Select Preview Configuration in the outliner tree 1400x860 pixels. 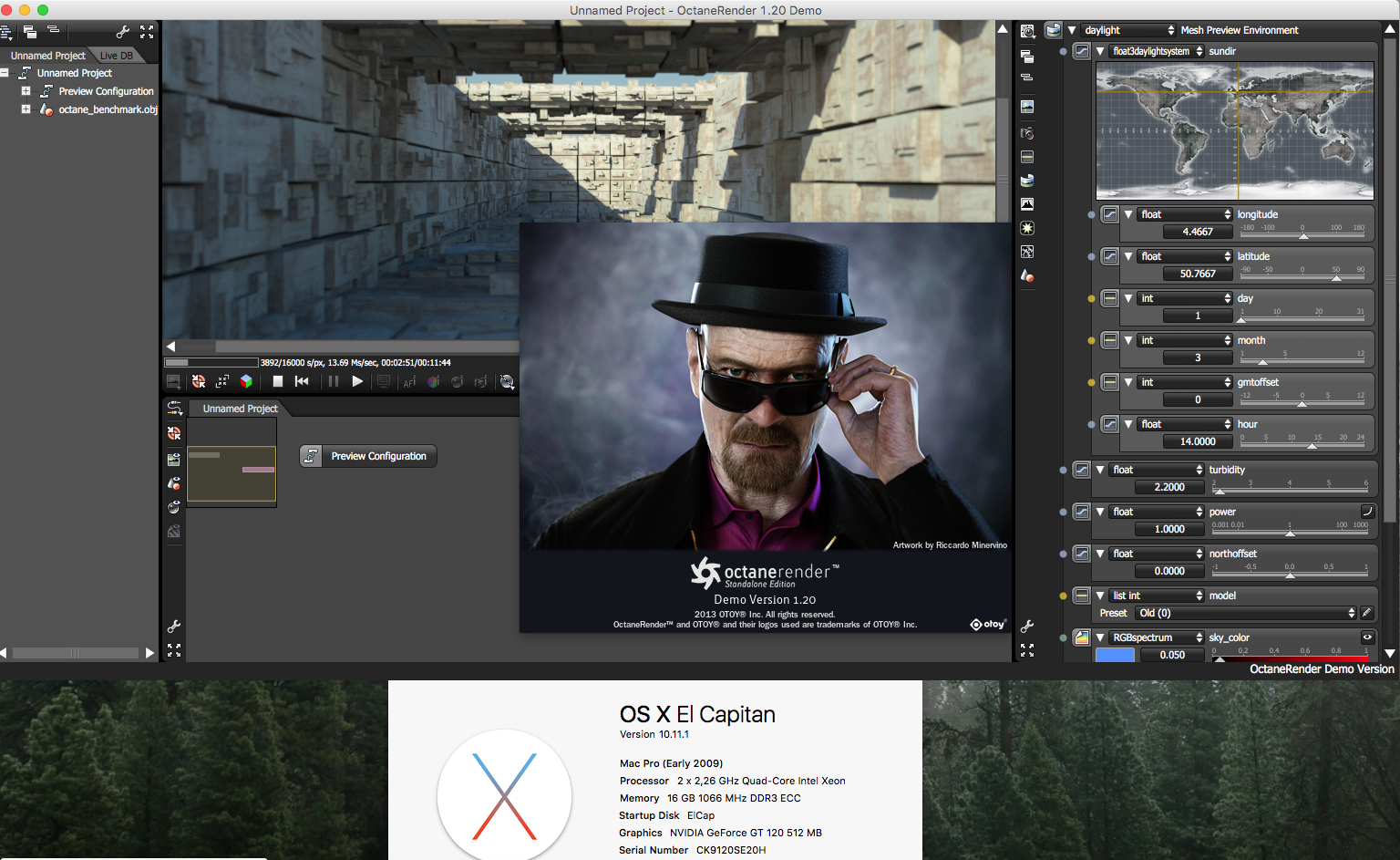pyautogui.click(x=106, y=91)
